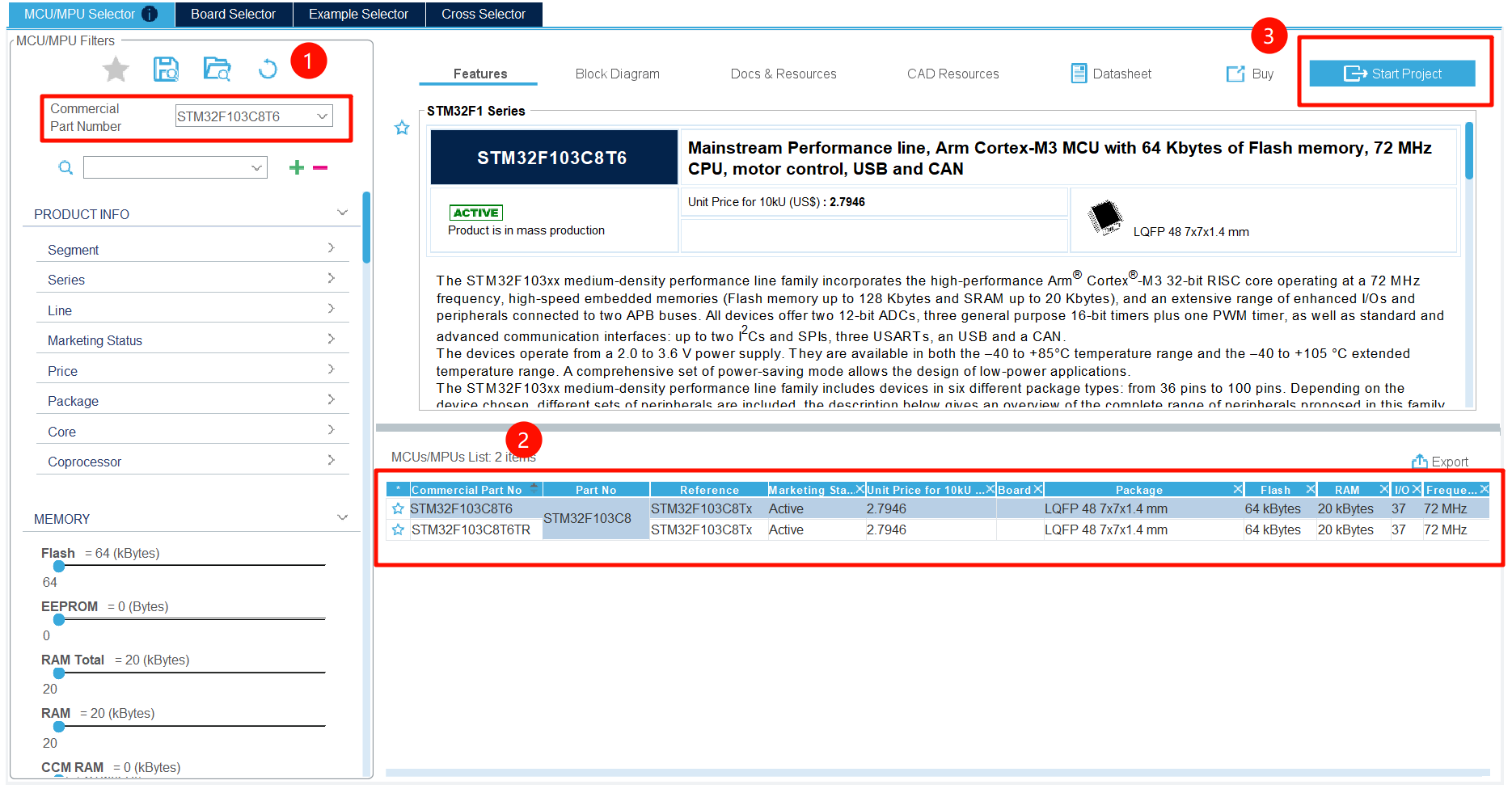This screenshot has width=1512, height=793.
Task: Open the Docs & Resources tab
Action: point(783,74)
